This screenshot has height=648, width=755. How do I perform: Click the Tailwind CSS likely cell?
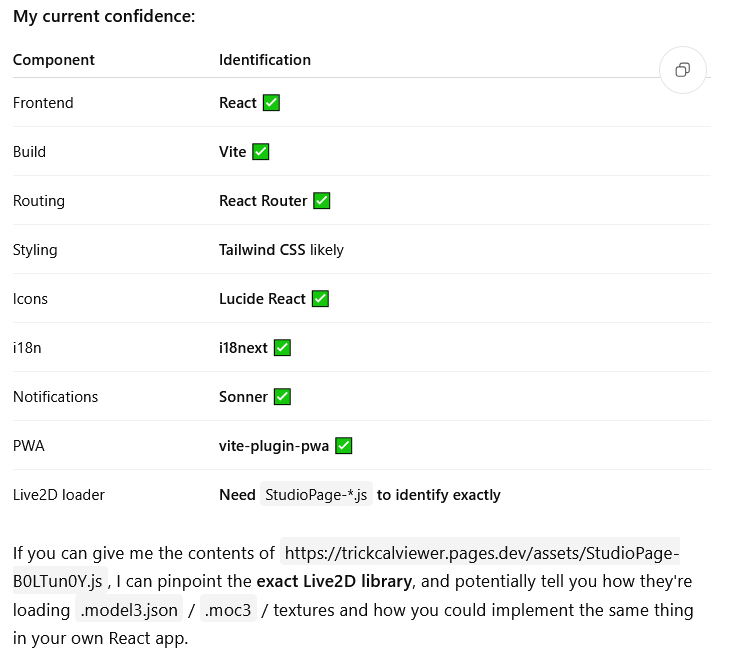(x=281, y=250)
